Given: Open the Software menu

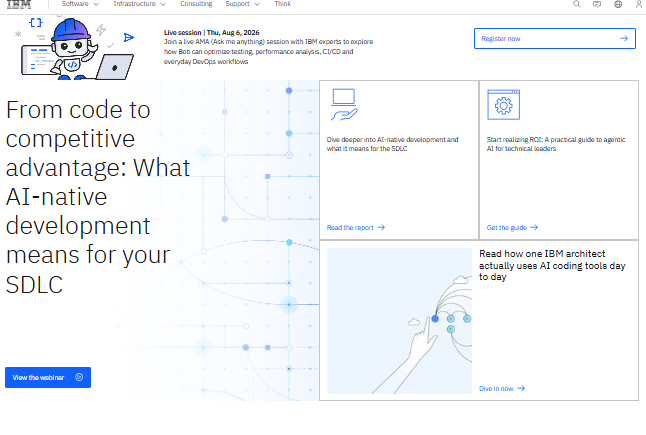Looking at the screenshot, I should (x=80, y=4).
